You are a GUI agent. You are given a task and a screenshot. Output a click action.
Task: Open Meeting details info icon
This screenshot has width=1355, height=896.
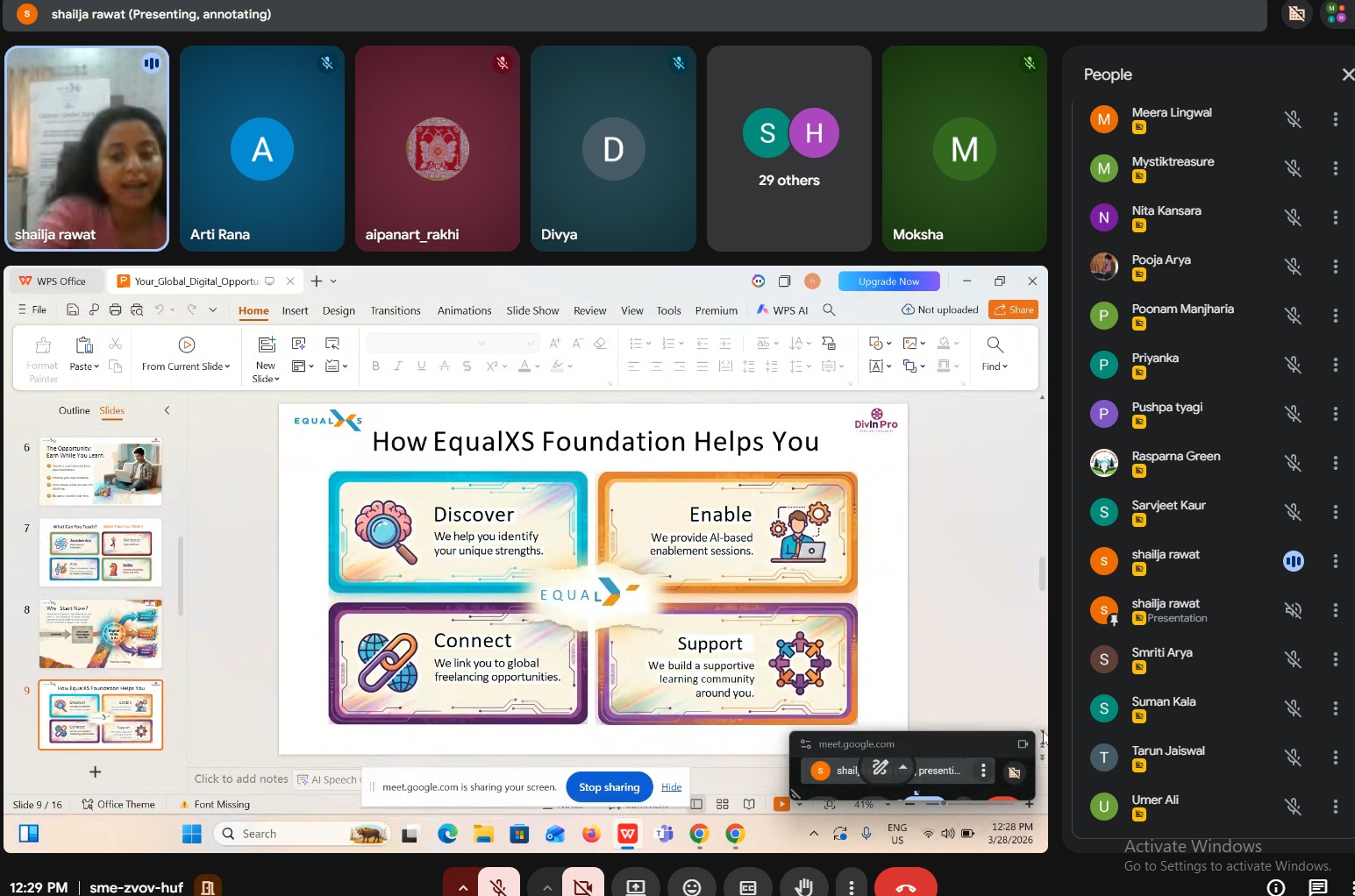pyautogui.click(x=1276, y=887)
